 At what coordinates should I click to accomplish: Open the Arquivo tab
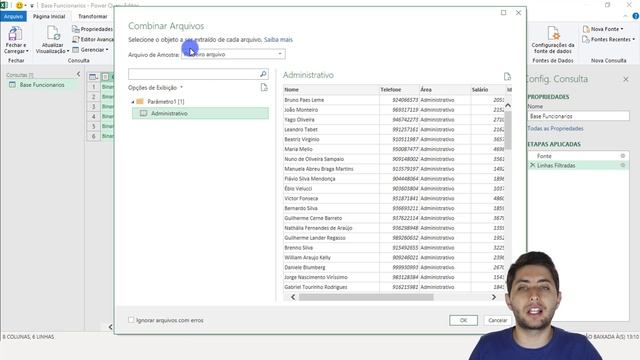(13, 16)
